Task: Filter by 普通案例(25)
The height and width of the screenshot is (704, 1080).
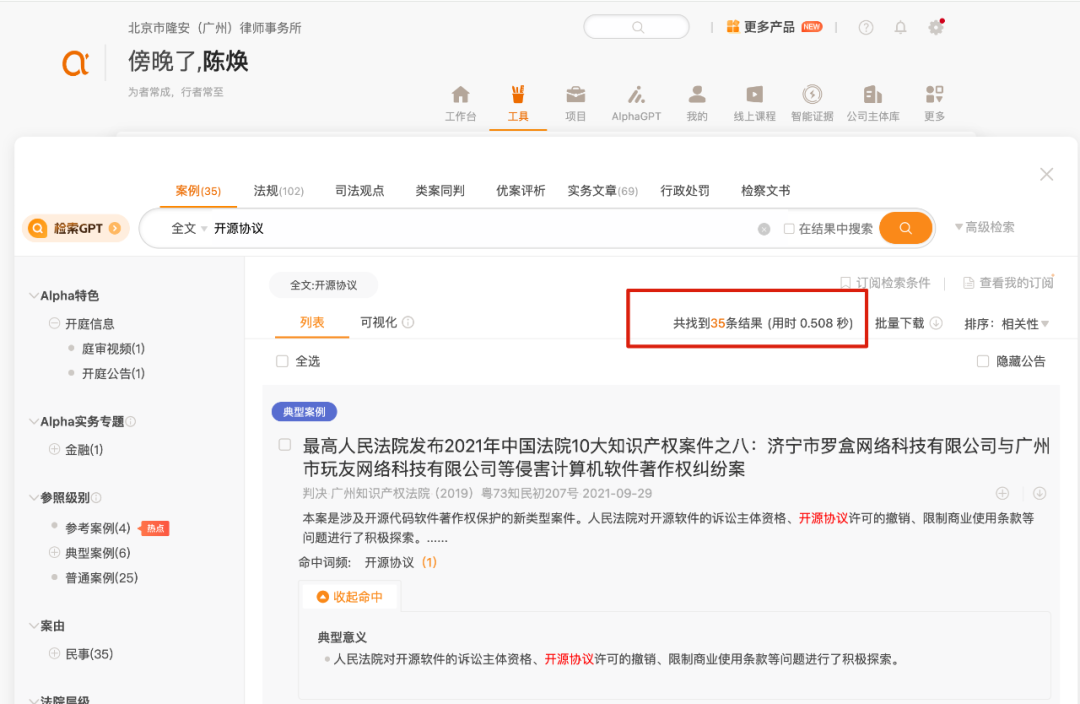Action: pos(101,577)
